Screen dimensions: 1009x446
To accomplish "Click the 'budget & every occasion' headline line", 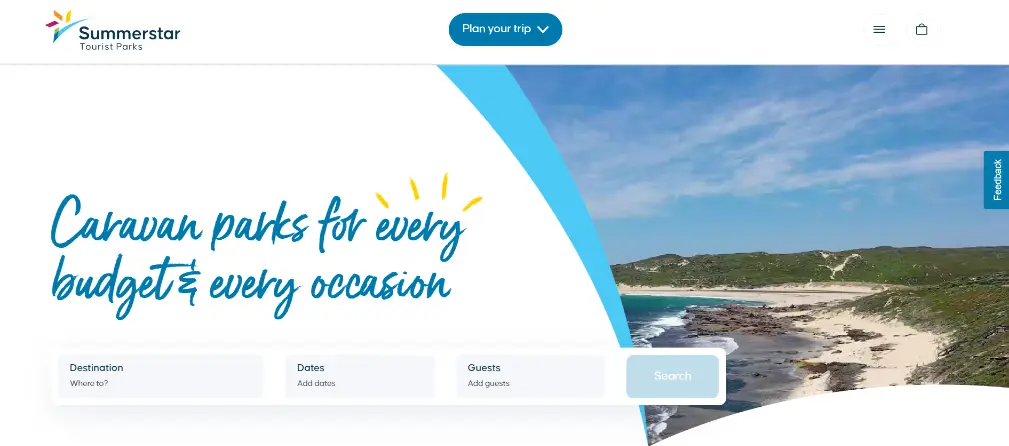I will click(251, 284).
